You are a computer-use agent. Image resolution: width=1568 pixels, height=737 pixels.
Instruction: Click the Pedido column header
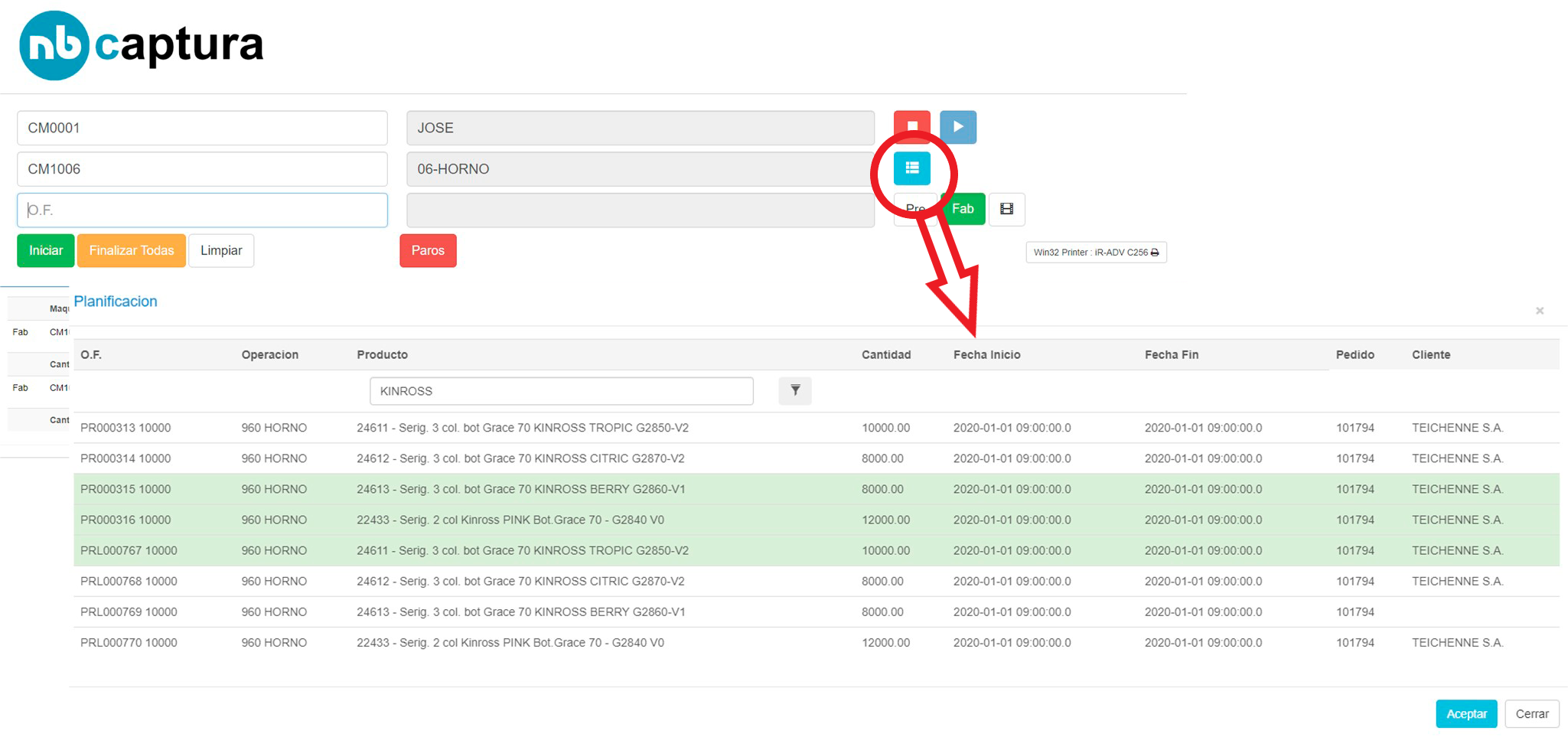click(x=1355, y=354)
